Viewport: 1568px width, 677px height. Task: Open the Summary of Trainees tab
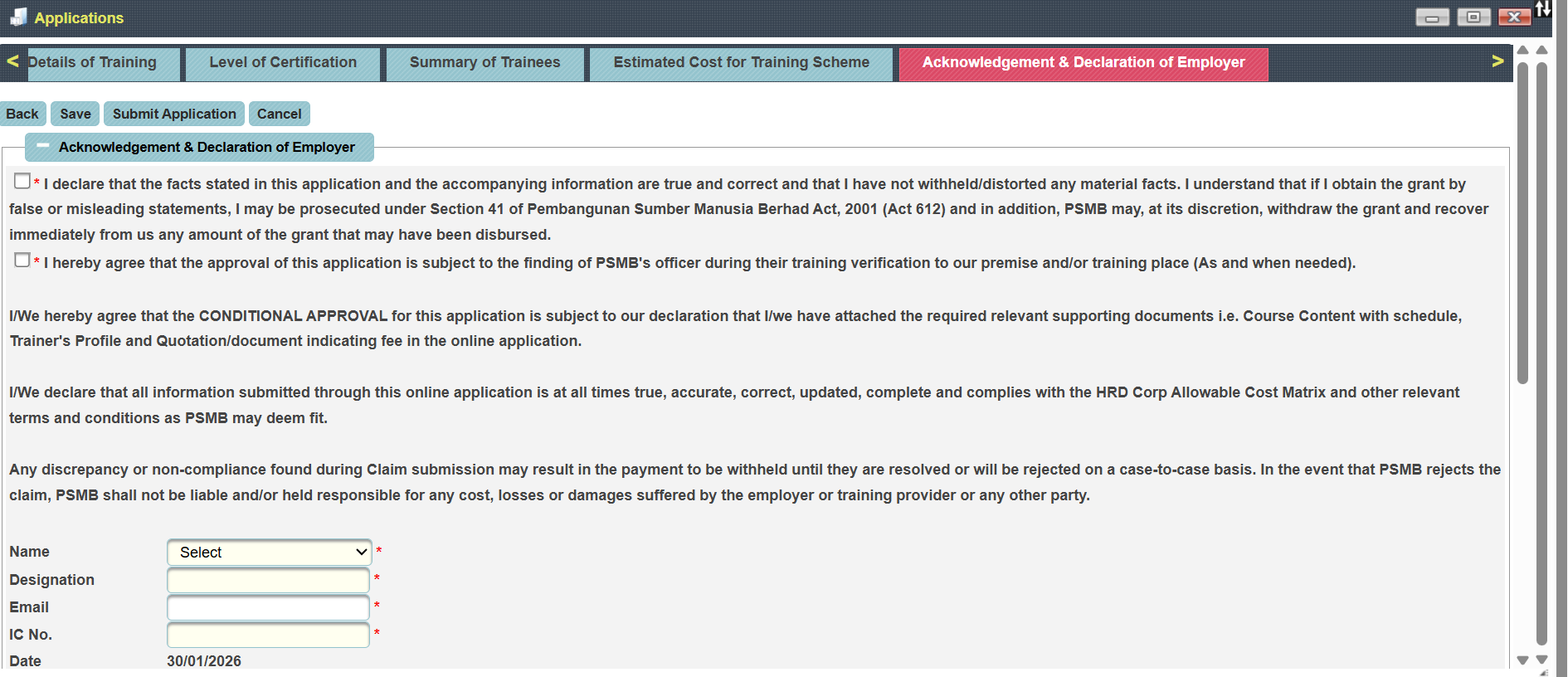[485, 63]
